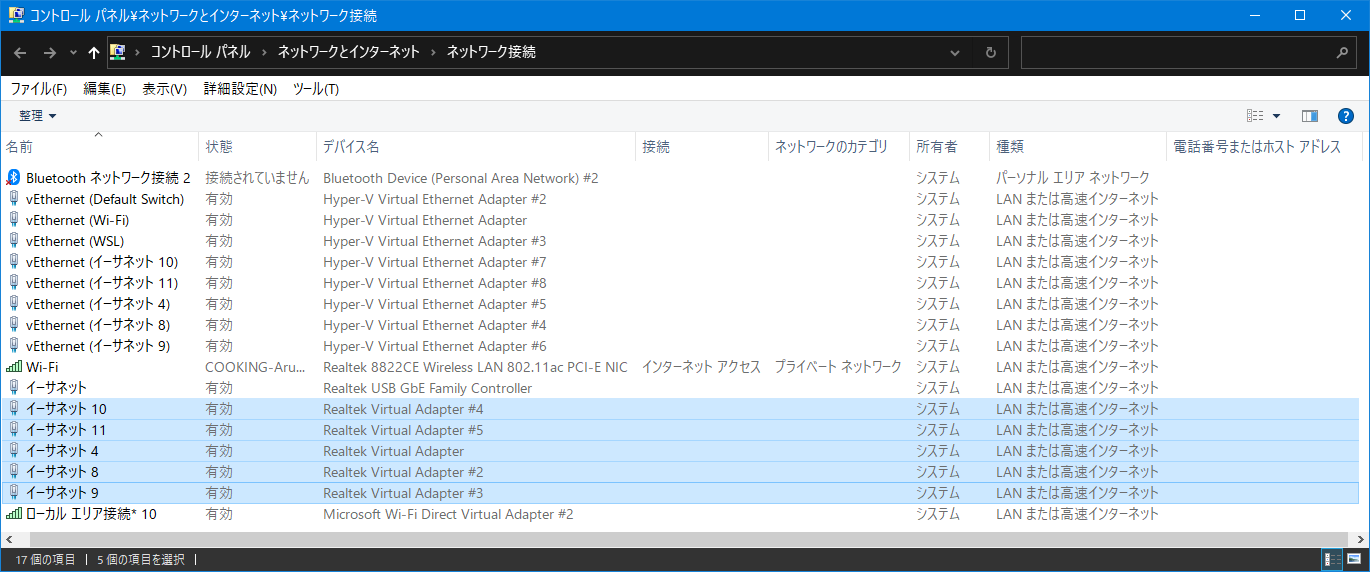Open the 詳細設定(N) menu

pyautogui.click(x=240, y=89)
